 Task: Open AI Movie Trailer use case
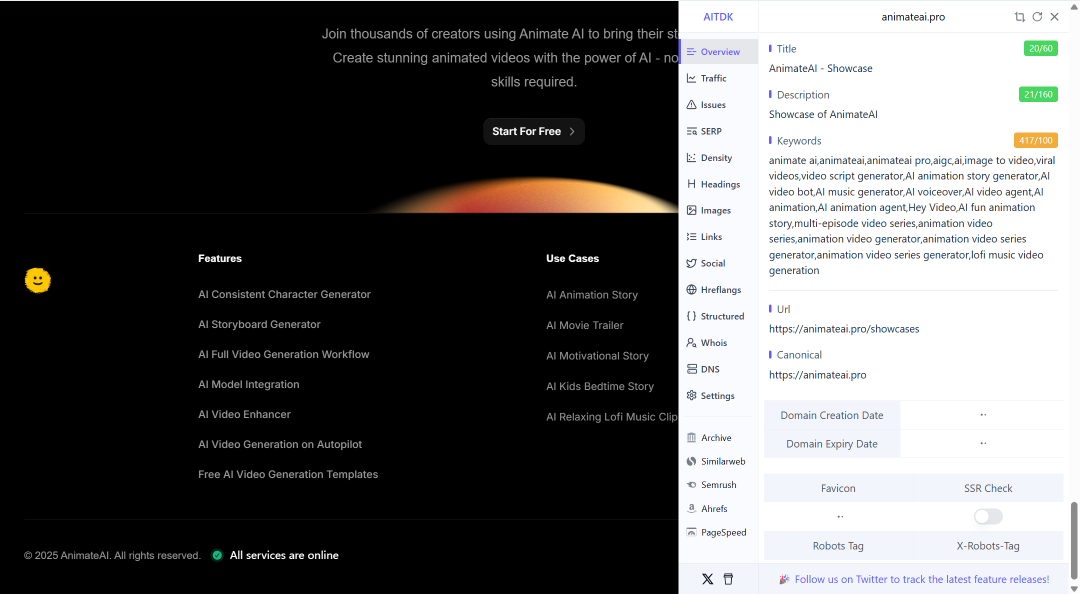pyautogui.click(x=585, y=325)
